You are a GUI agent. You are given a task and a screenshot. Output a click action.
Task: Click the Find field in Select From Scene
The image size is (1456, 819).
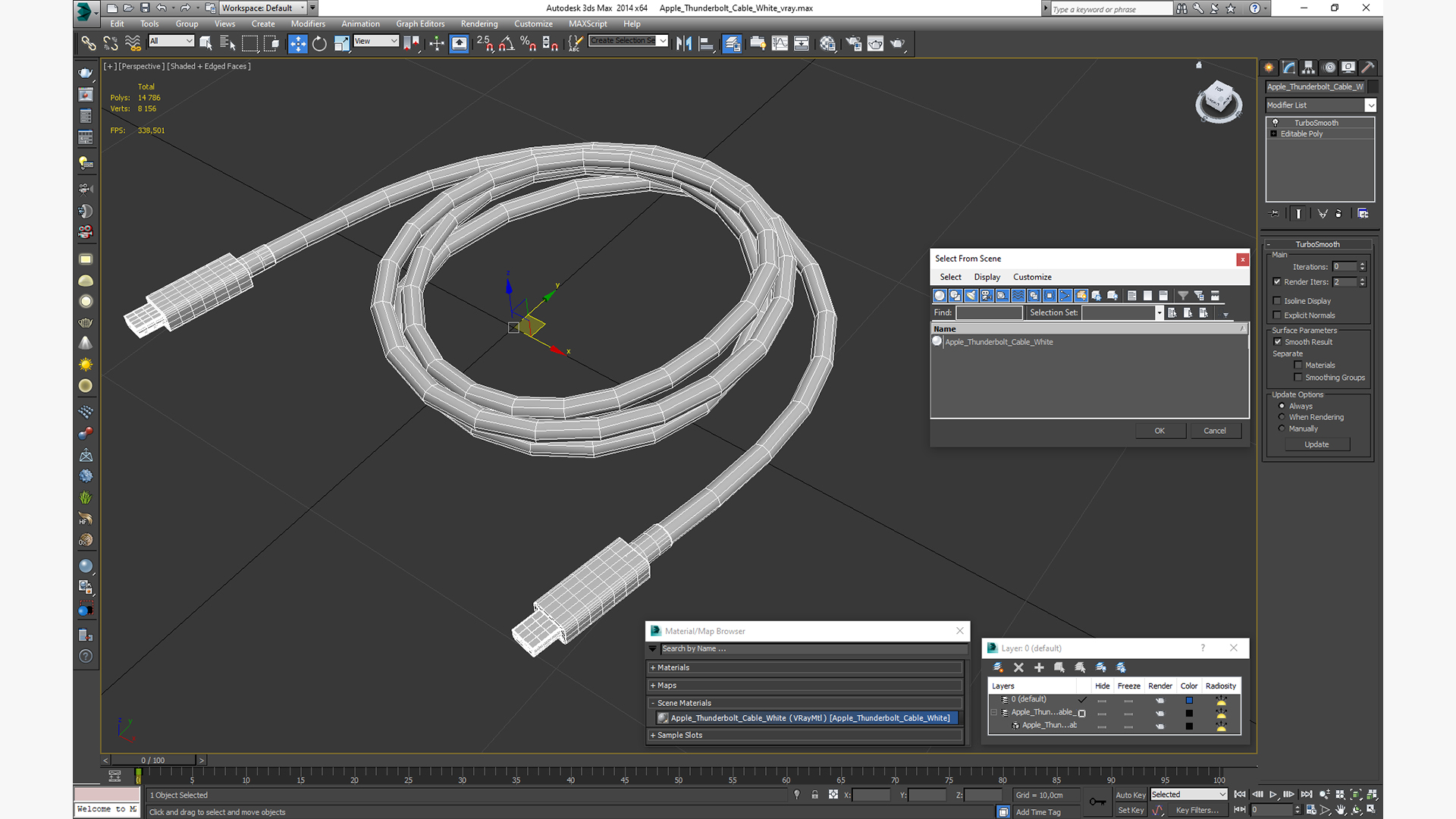coord(989,312)
